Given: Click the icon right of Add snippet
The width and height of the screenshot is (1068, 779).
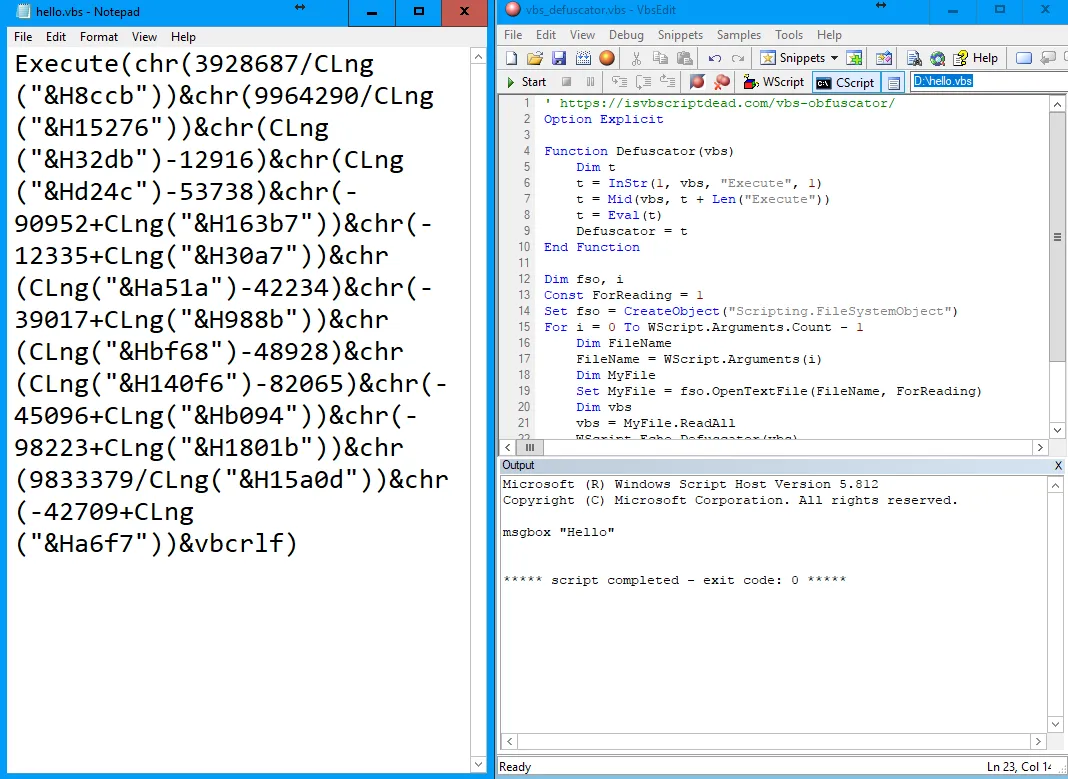Looking at the screenshot, I should pyautogui.click(x=884, y=58).
